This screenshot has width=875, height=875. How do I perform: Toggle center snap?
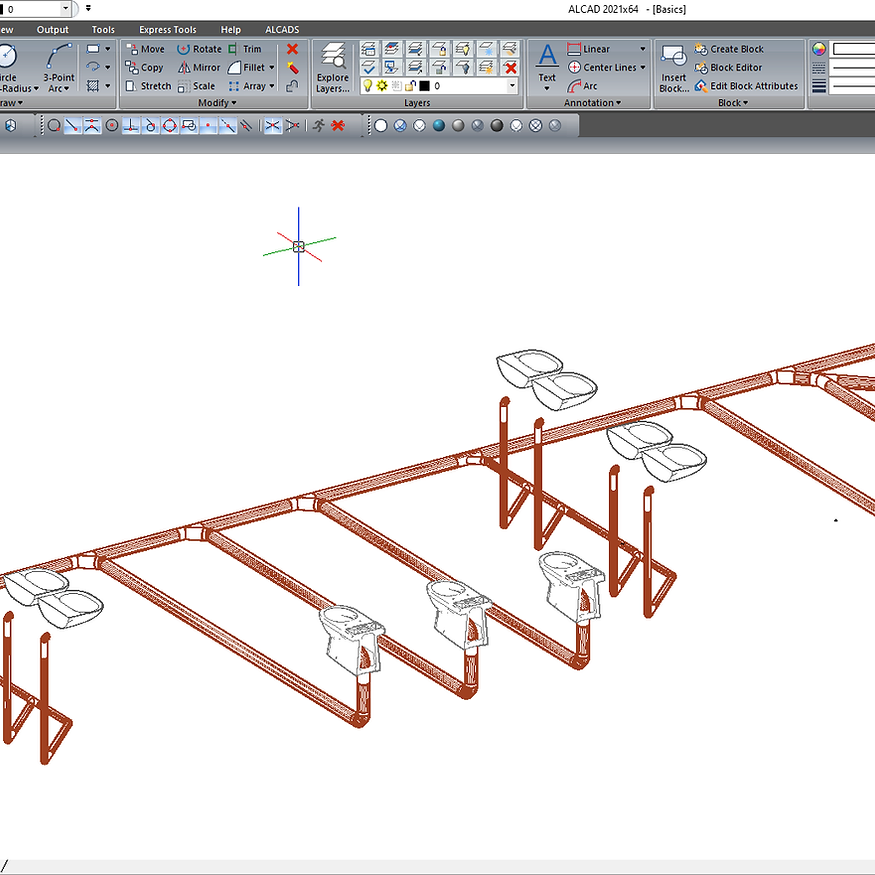point(112,126)
